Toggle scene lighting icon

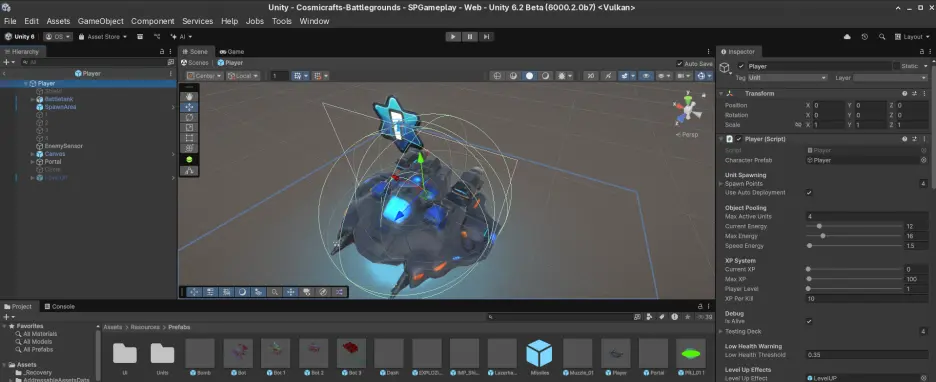(x=608, y=76)
